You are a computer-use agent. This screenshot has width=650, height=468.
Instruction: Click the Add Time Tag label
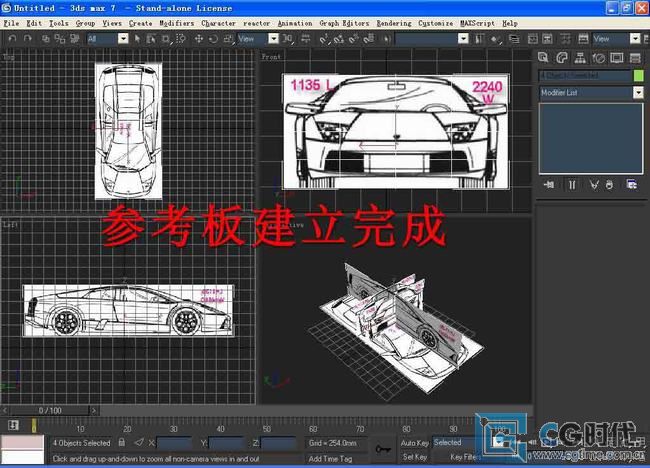tap(330, 459)
